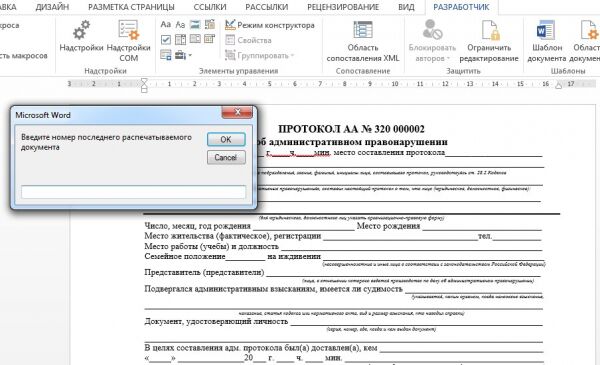Insert a Building Block Gallery control
This screenshot has width=600, height=365.
(210, 25)
